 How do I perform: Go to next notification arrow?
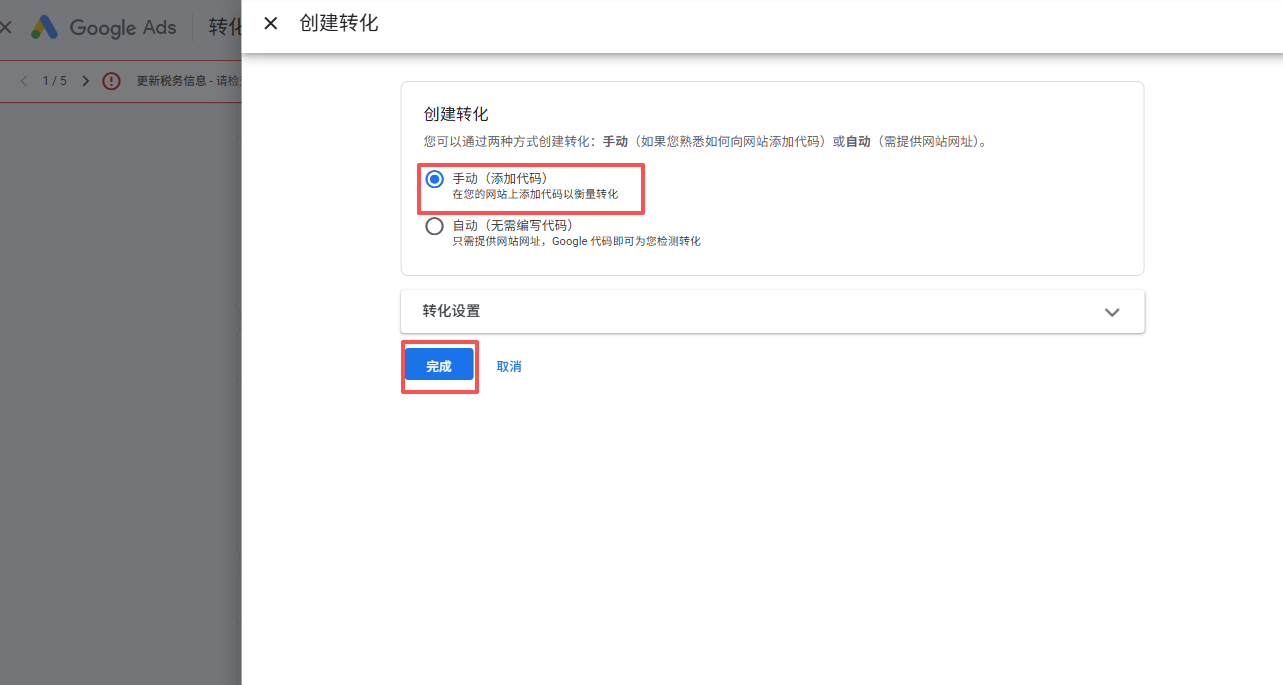85,81
